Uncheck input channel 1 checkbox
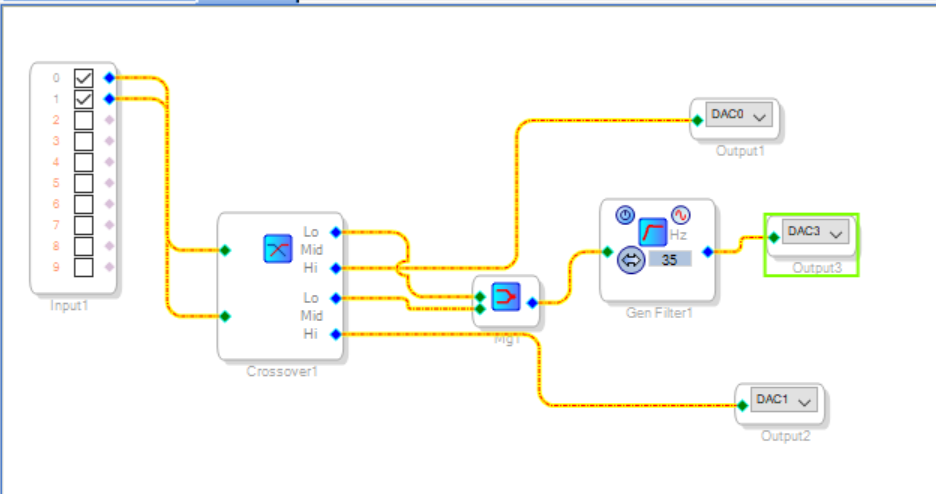The image size is (936, 494). tap(84, 98)
